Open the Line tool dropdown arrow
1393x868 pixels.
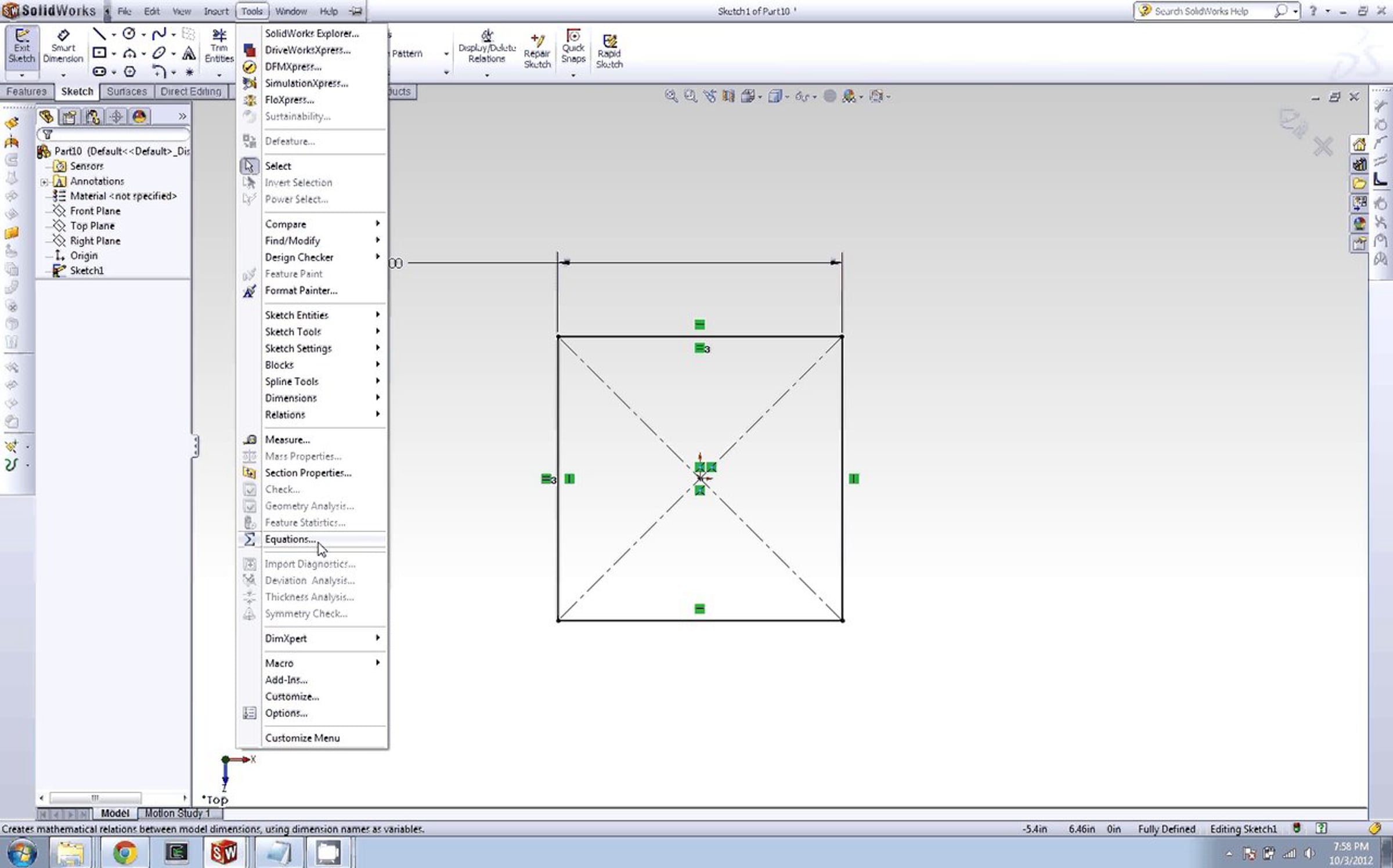(114, 35)
